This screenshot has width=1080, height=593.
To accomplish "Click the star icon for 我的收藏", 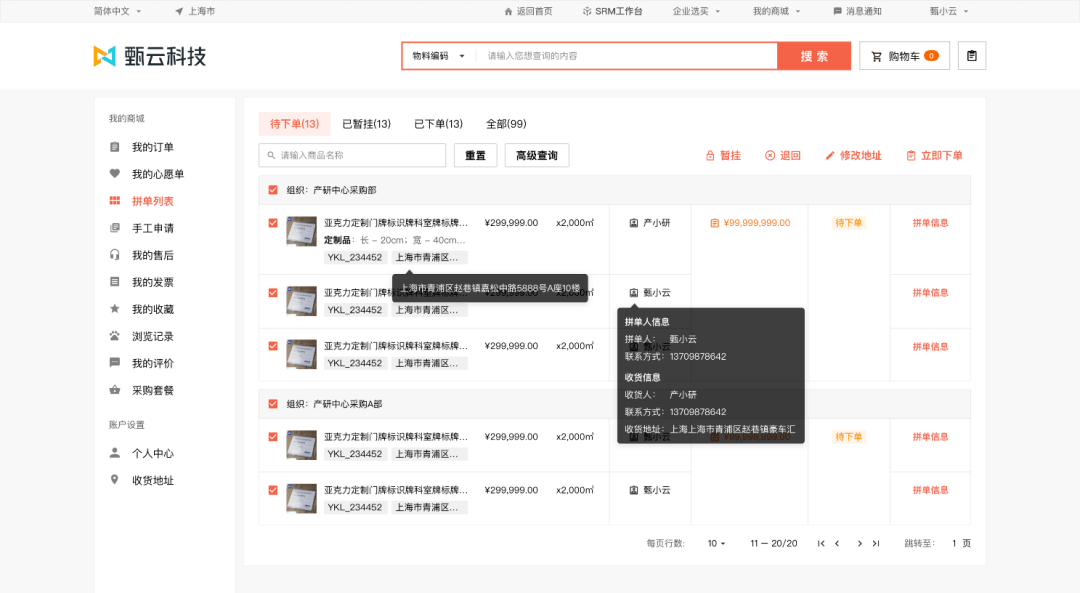I will 114,309.
